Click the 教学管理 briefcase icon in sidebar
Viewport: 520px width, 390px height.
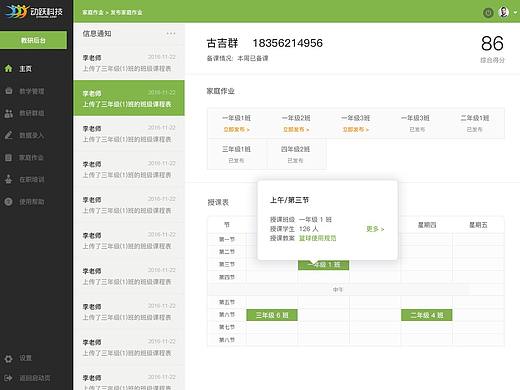click(8, 91)
